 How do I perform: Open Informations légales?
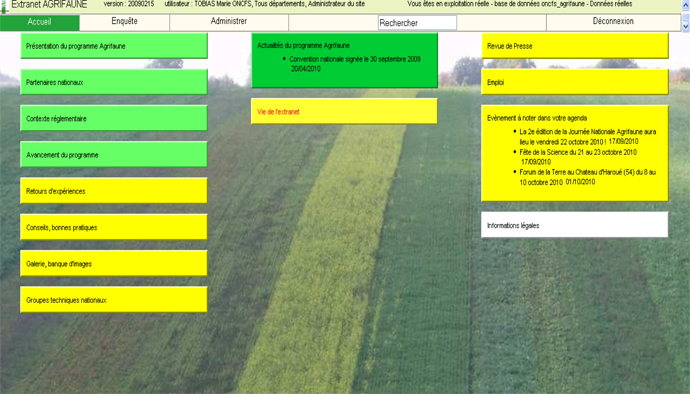click(575, 225)
